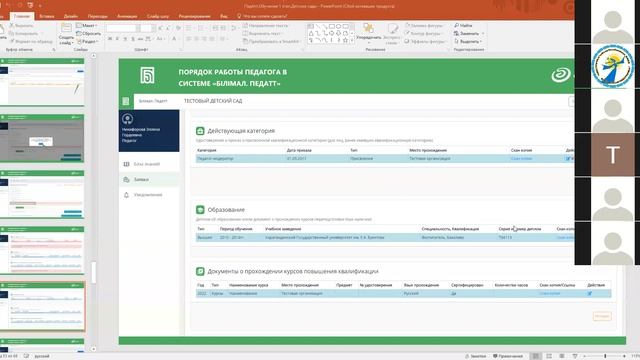
Task: Click 'Уведомления' item in slide sidebar
Action: [148, 195]
